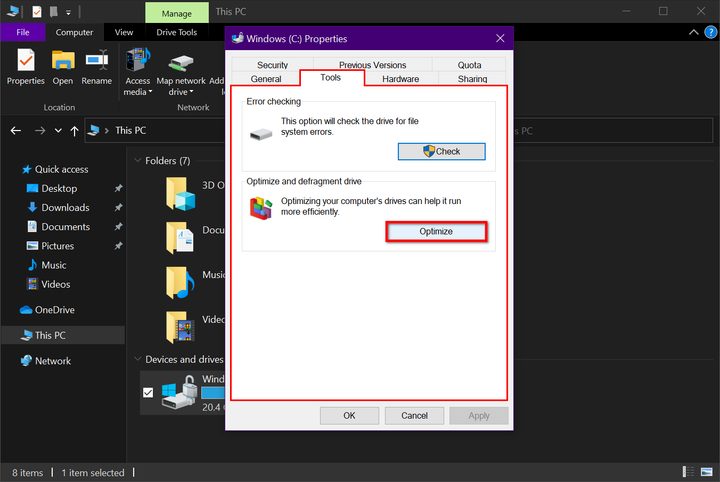This screenshot has width=720, height=482.
Task: Switch to the Previous Versions tab
Action: coord(372,65)
